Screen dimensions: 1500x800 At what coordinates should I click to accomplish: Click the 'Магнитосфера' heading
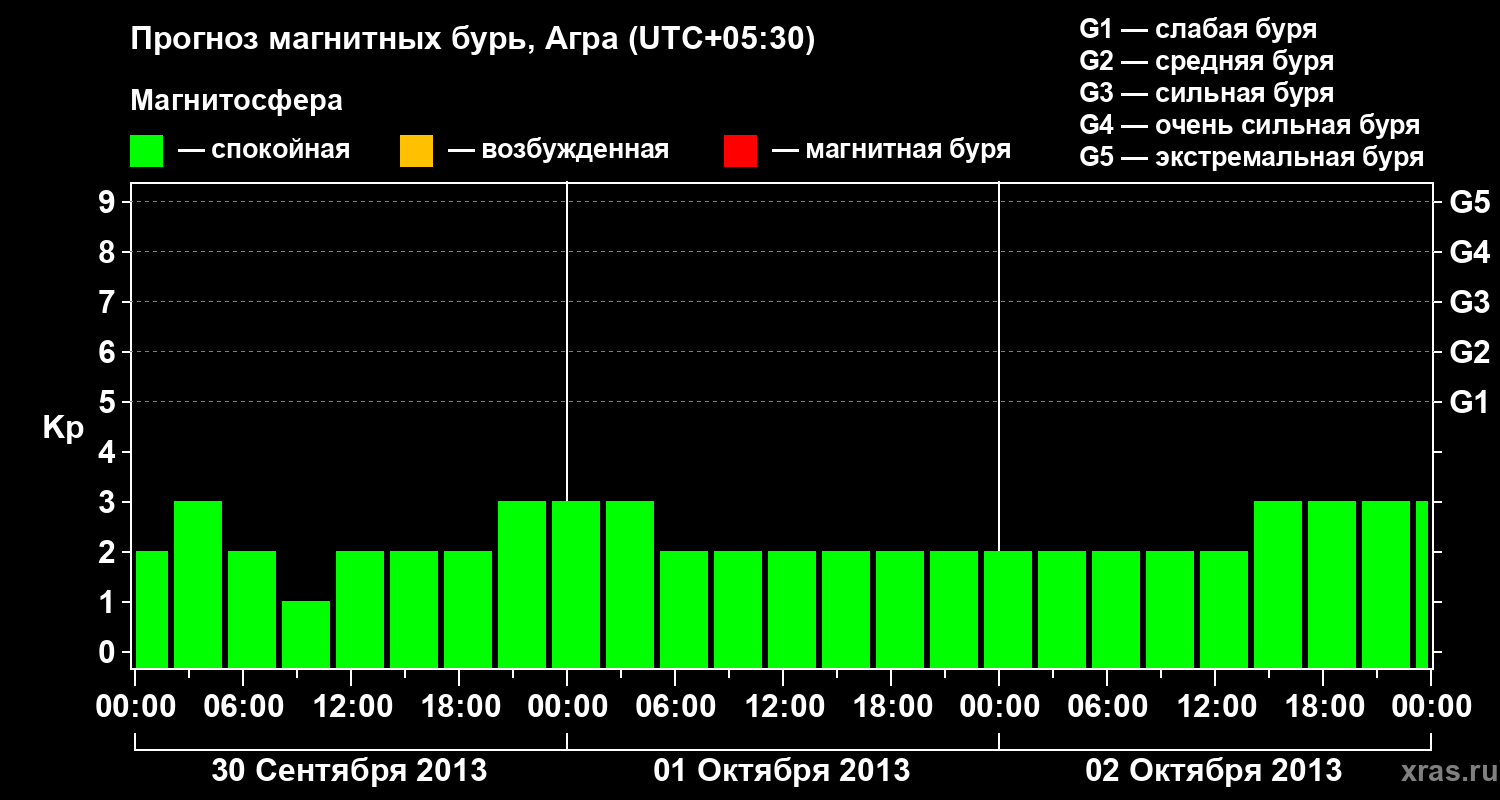click(237, 101)
